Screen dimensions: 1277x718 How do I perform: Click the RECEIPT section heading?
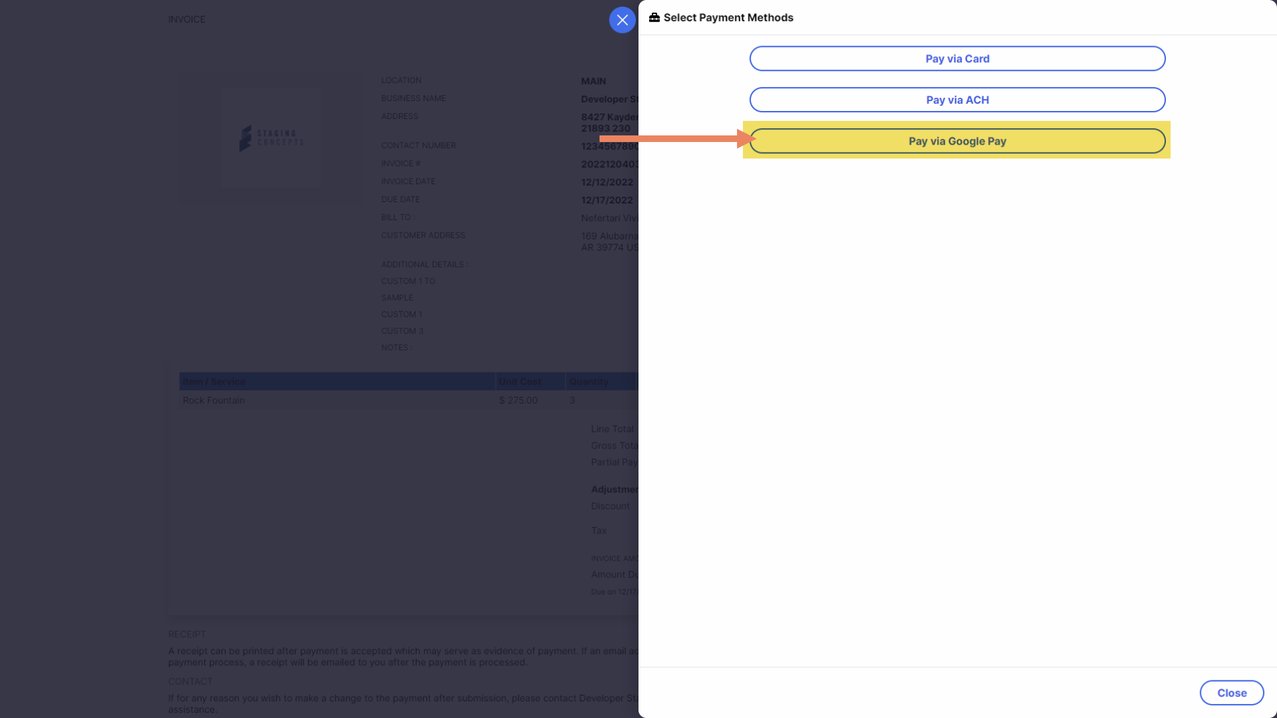(187, 634)
